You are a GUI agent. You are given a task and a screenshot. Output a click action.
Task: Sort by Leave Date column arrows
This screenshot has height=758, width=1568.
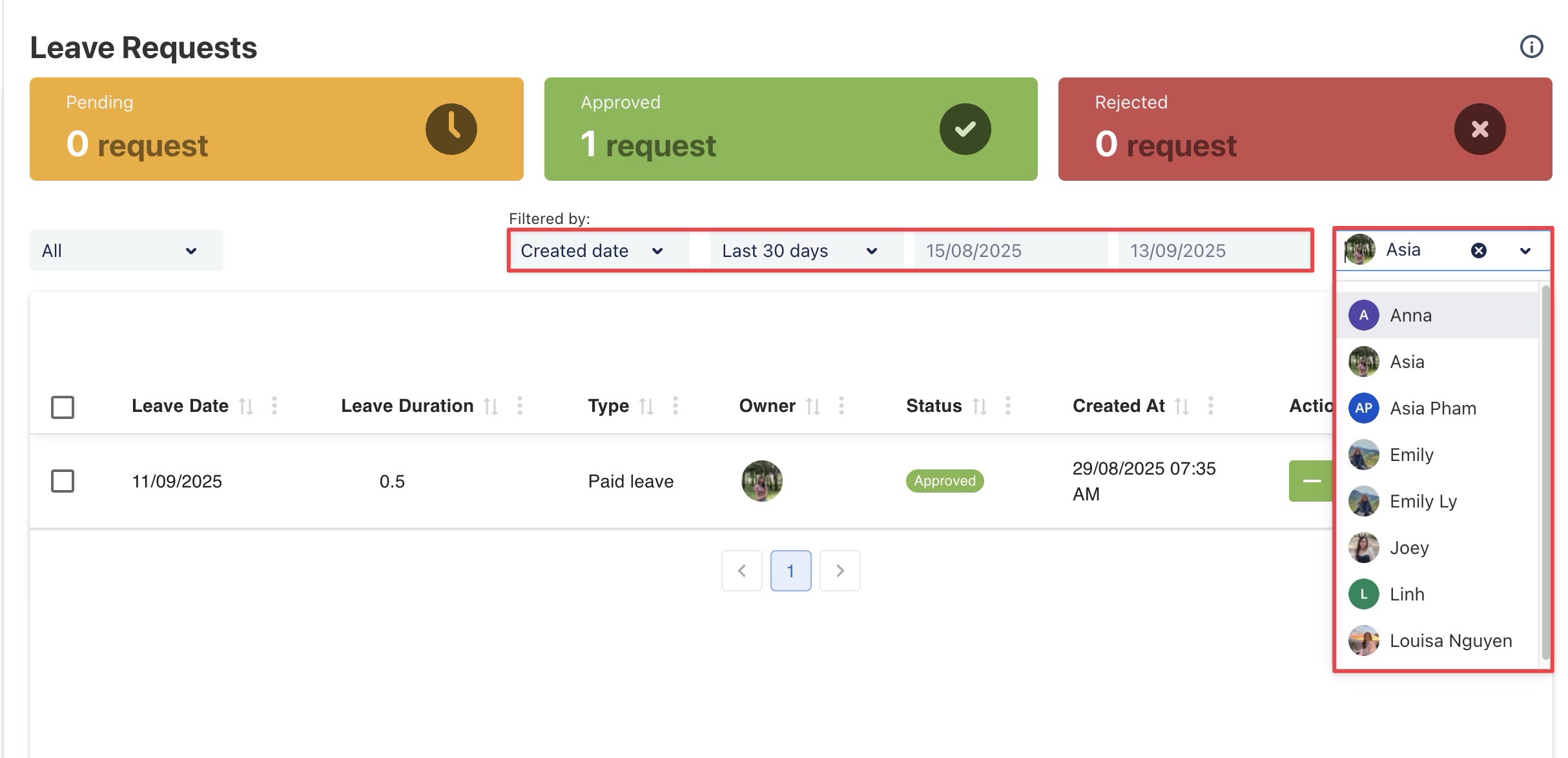[246, 406]
